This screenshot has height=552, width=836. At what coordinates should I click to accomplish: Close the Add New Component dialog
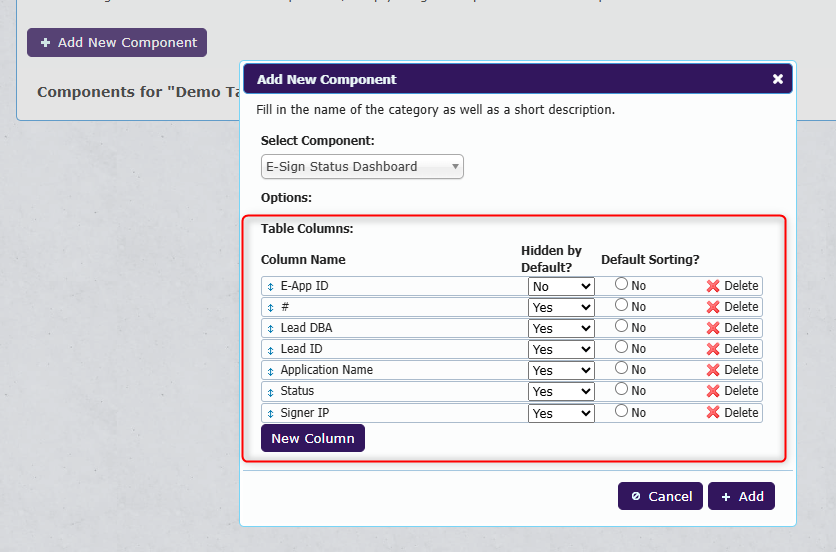[x=778, y=79]
